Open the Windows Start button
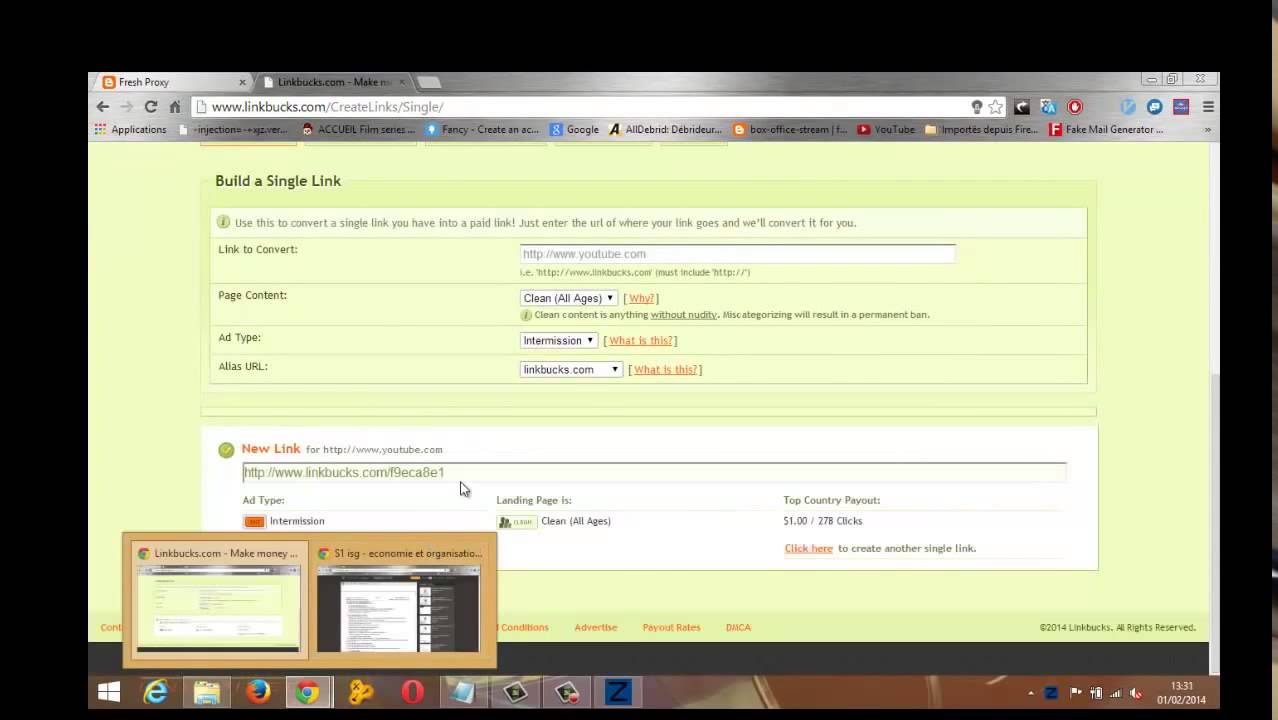Viewport: 1278px width, 720px height. 109,692
